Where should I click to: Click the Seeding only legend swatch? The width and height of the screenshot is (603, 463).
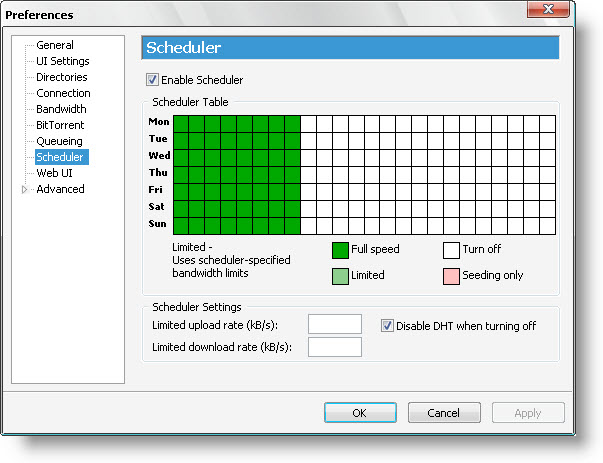pyautogui.click(x=451, y=276)
